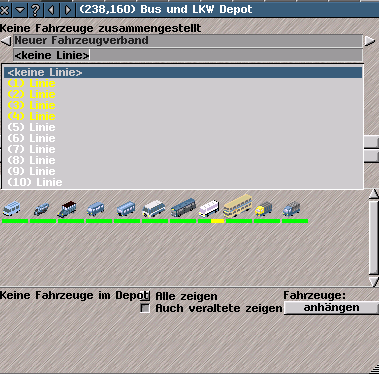
Task: Toggle the 'Alle zeigen' checkbox
Action: (146, 296)
